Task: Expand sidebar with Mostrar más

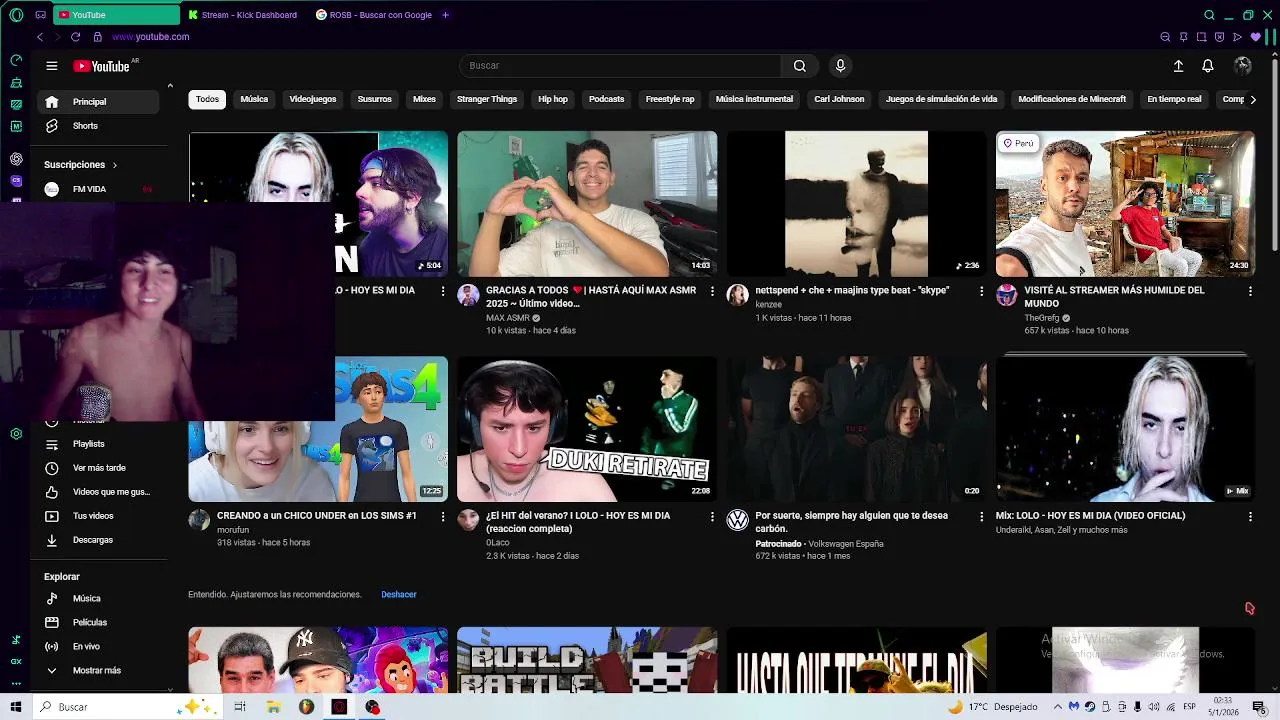Action: click(96, 671)
